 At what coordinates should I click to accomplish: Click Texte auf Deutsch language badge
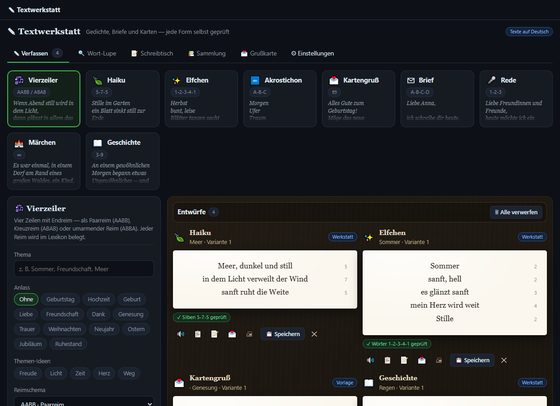[x=529, y=32]
